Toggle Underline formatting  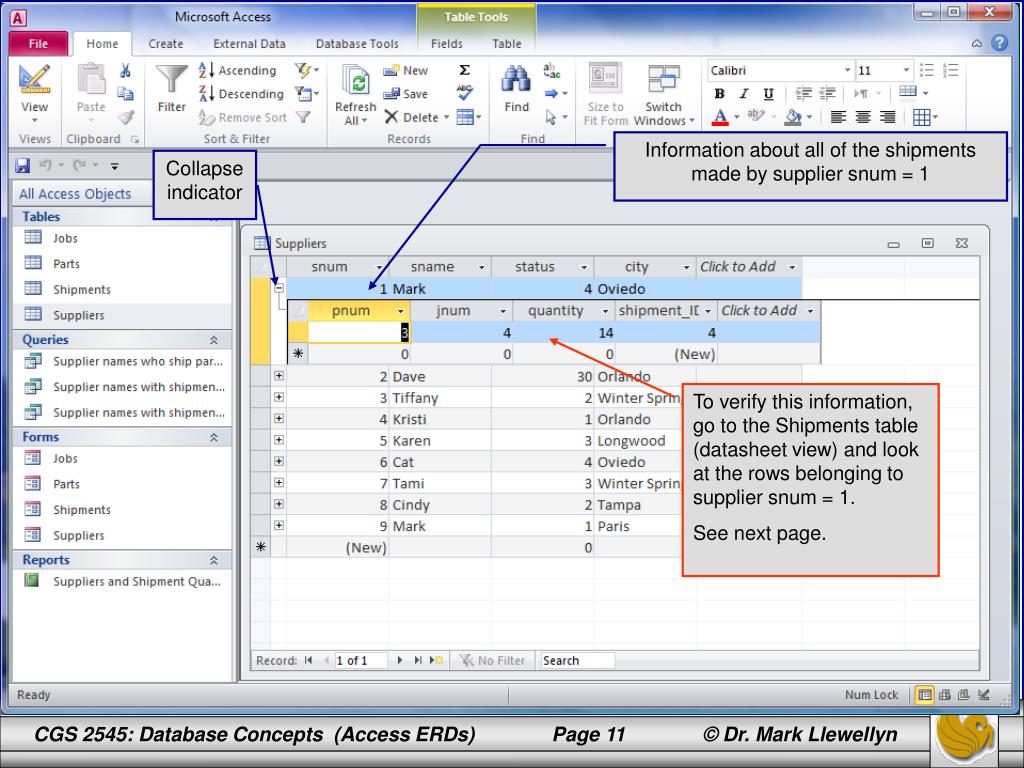click(769, 94)
